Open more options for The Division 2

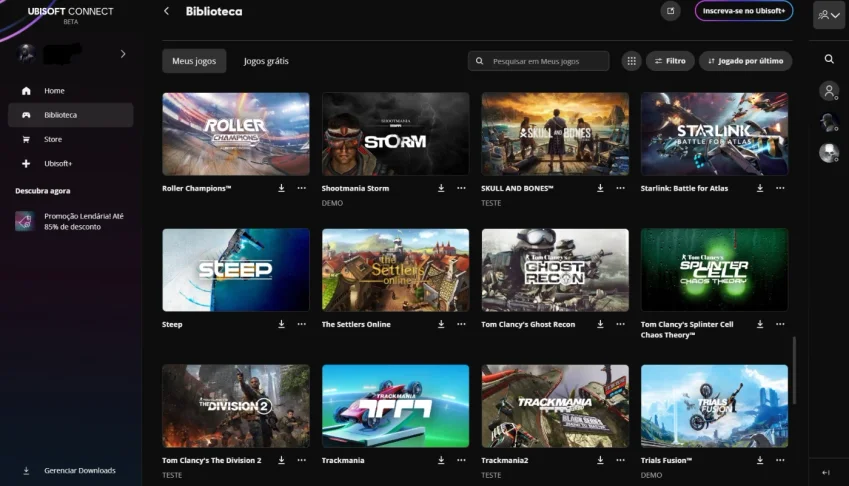pyautogui.click(x=302, y=460)
